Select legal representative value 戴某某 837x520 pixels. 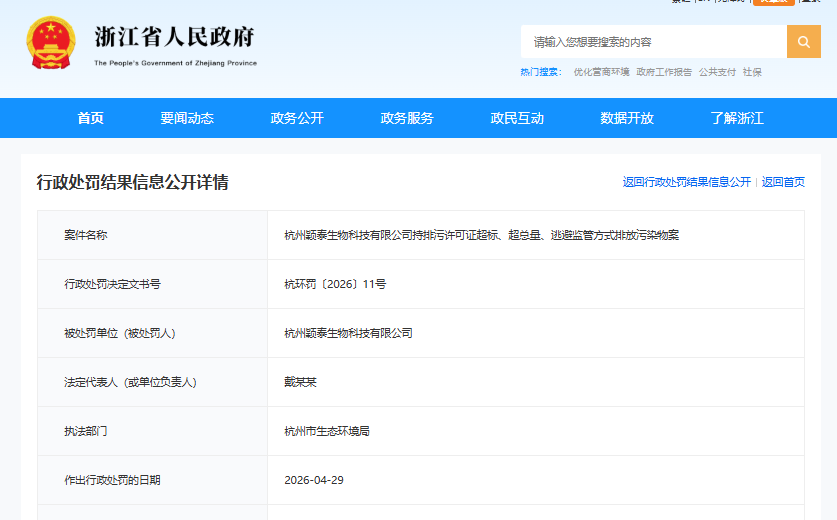pos(300,382)
